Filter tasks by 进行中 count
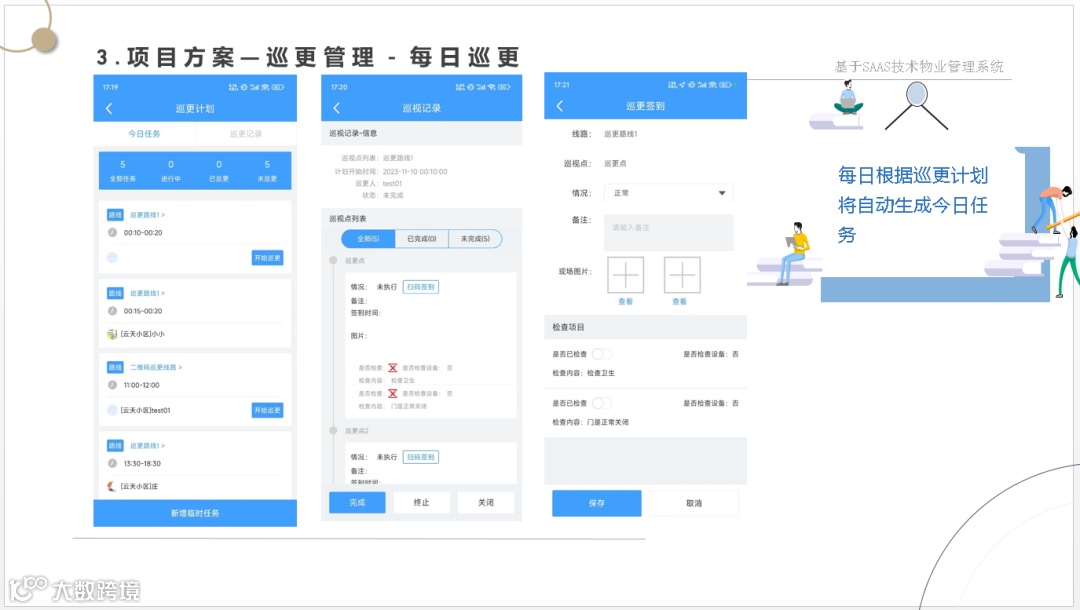 171,171
